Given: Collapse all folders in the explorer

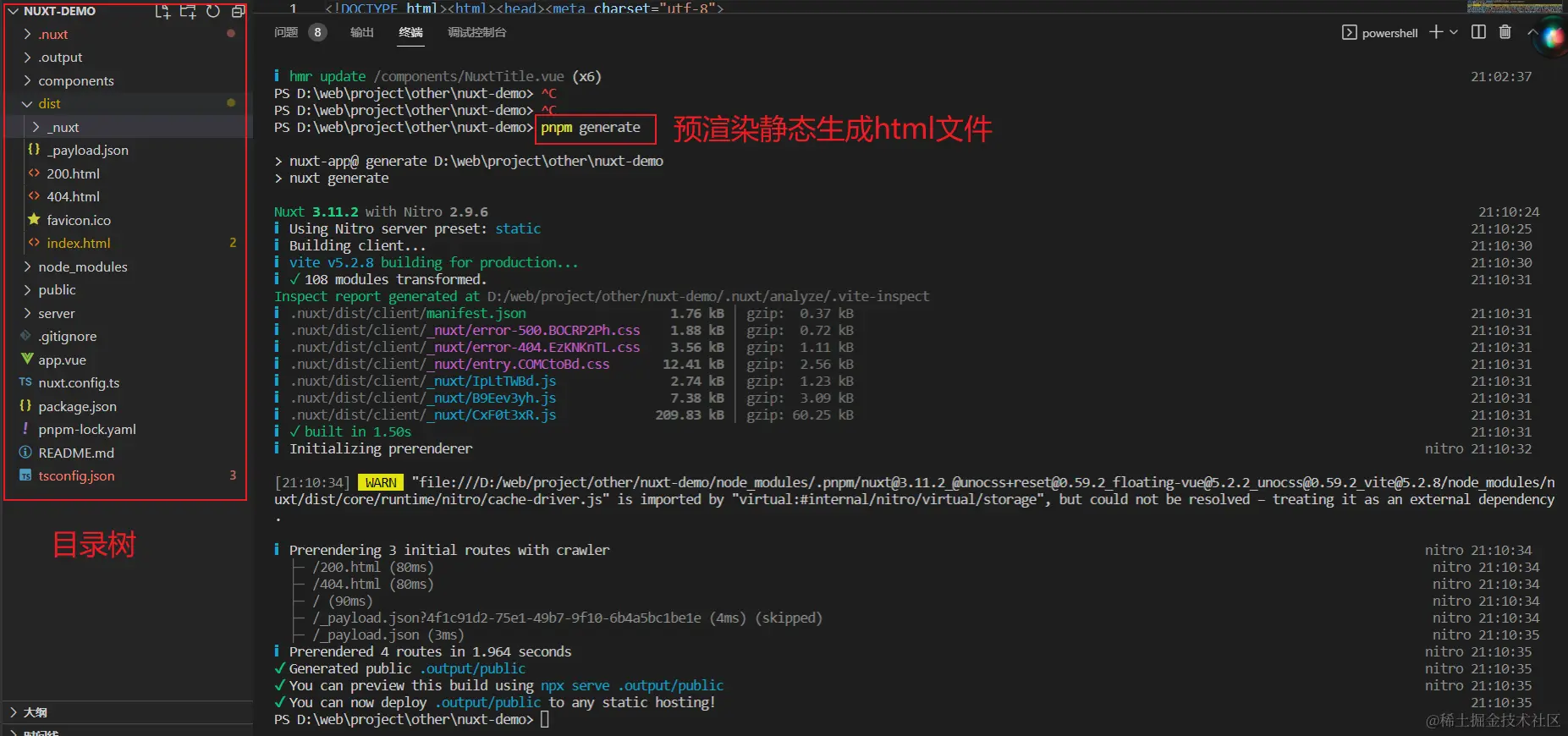Looking at the screenshot, I should (238, 11).
